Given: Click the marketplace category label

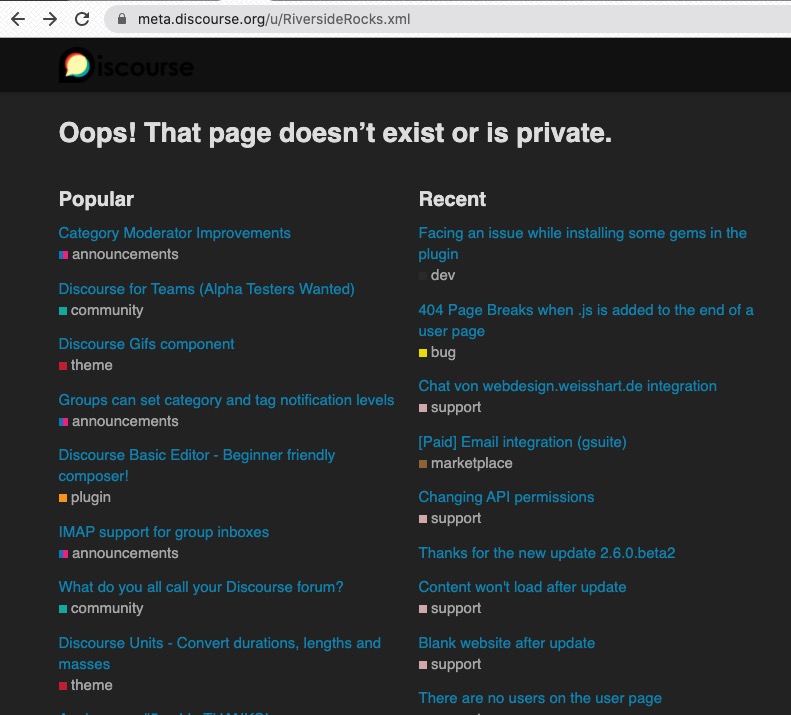Looking at the screenshot, I should (x=466, y=464).
